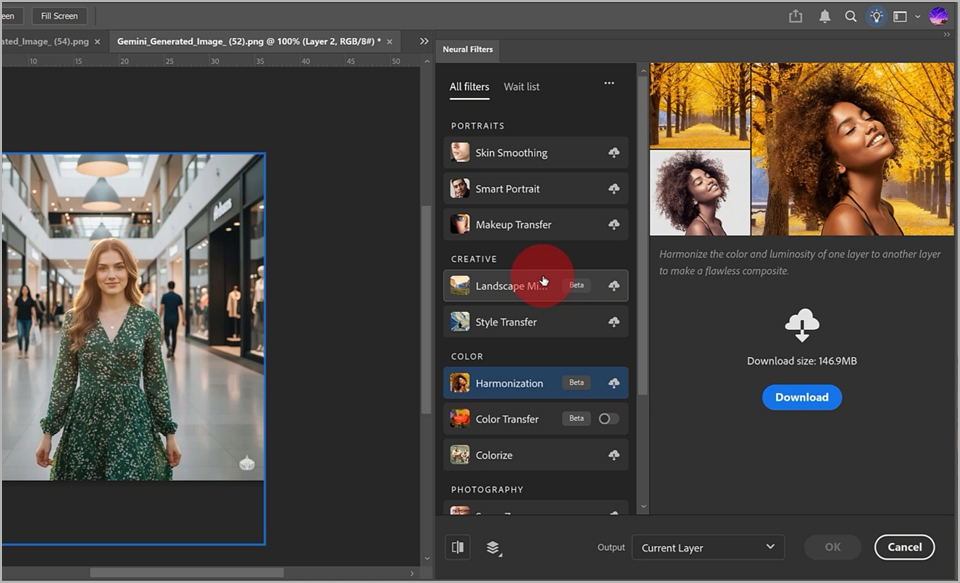This screenshot has height=583, width=960.
Task: Open the filters more options ellipsis
Action: pos(609,83)
